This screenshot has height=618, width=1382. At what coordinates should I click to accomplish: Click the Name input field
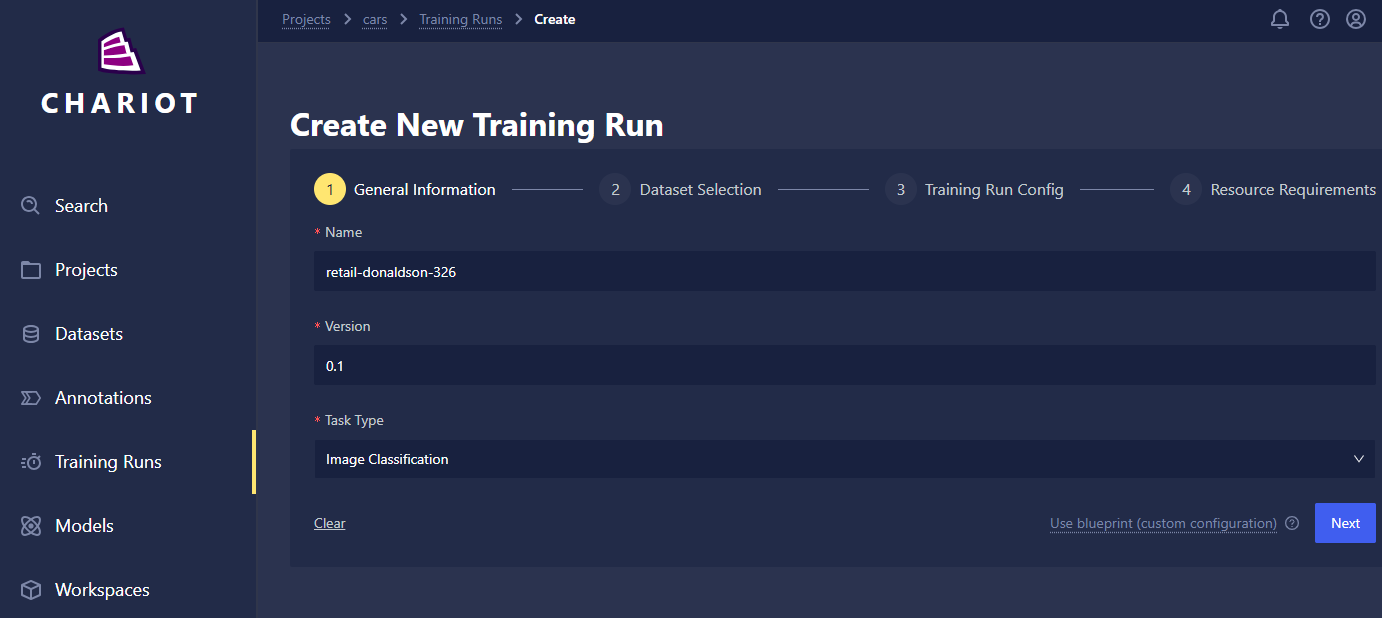(845, 271)
